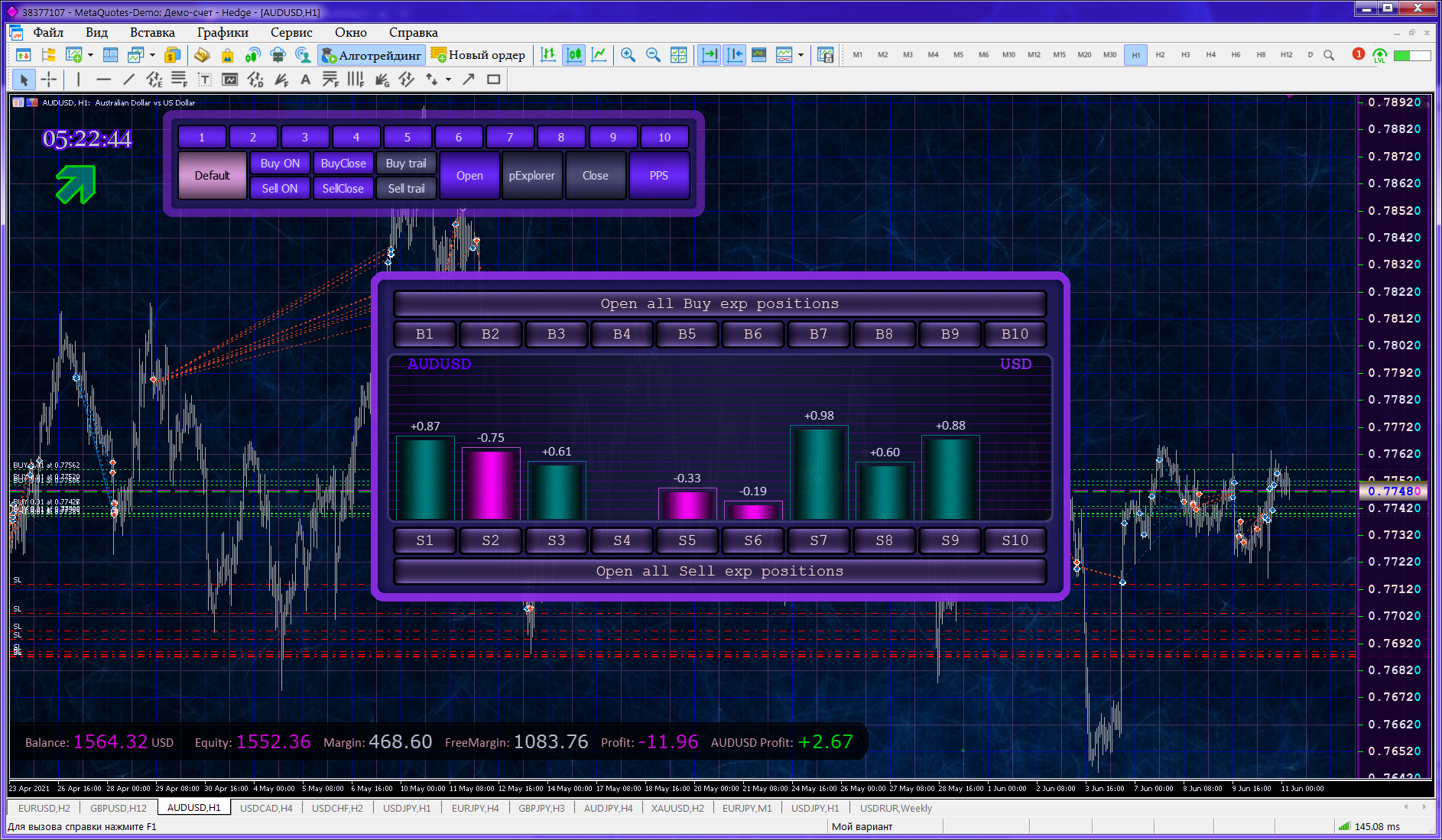This screenshot has width=1442, height=840.
Task: Open the Вид menu
Action: click(x=96, y=32)
